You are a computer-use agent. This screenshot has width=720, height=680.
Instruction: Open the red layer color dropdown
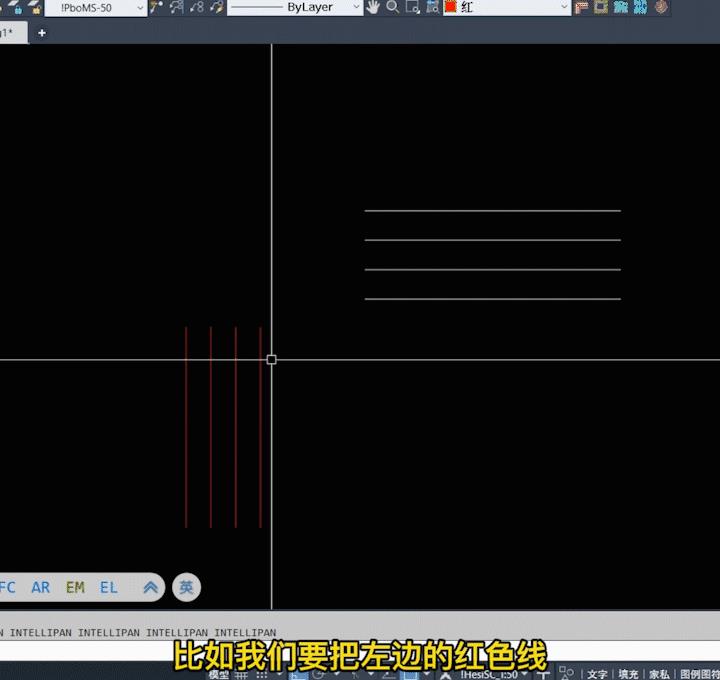click(x=564, y=7)
